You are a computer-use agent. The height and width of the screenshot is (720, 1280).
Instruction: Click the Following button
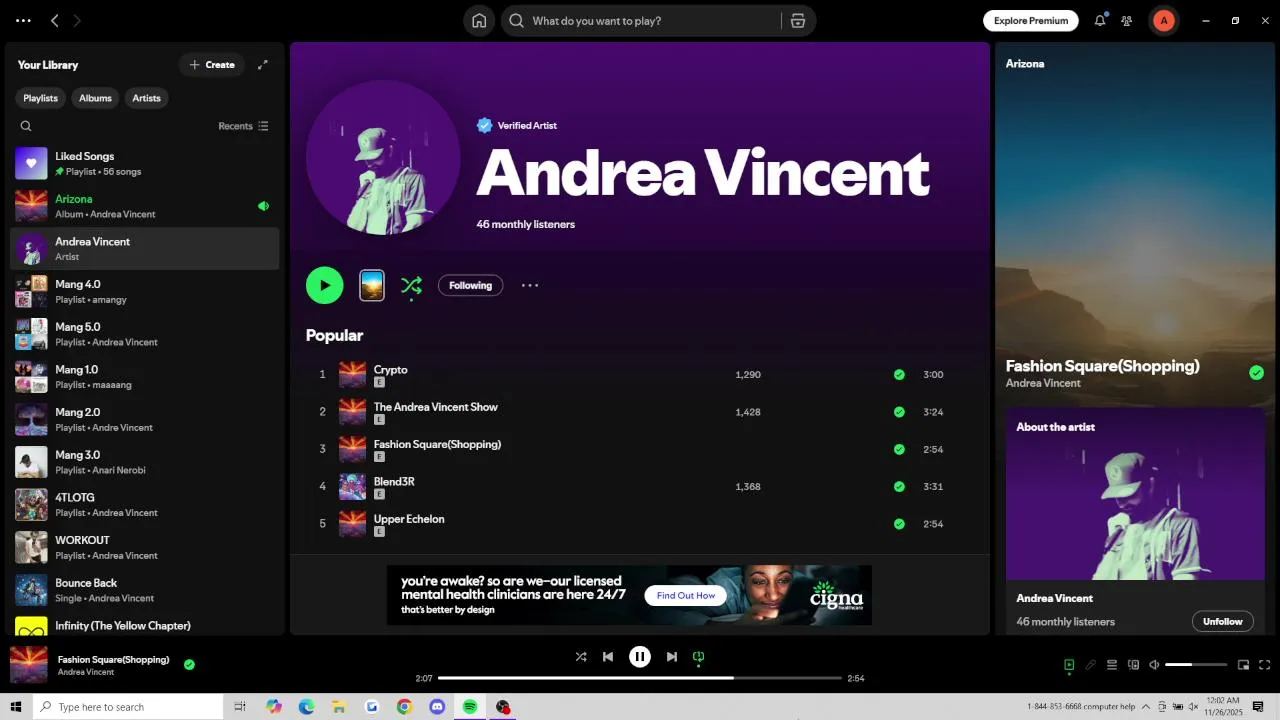tap(470, 286)
